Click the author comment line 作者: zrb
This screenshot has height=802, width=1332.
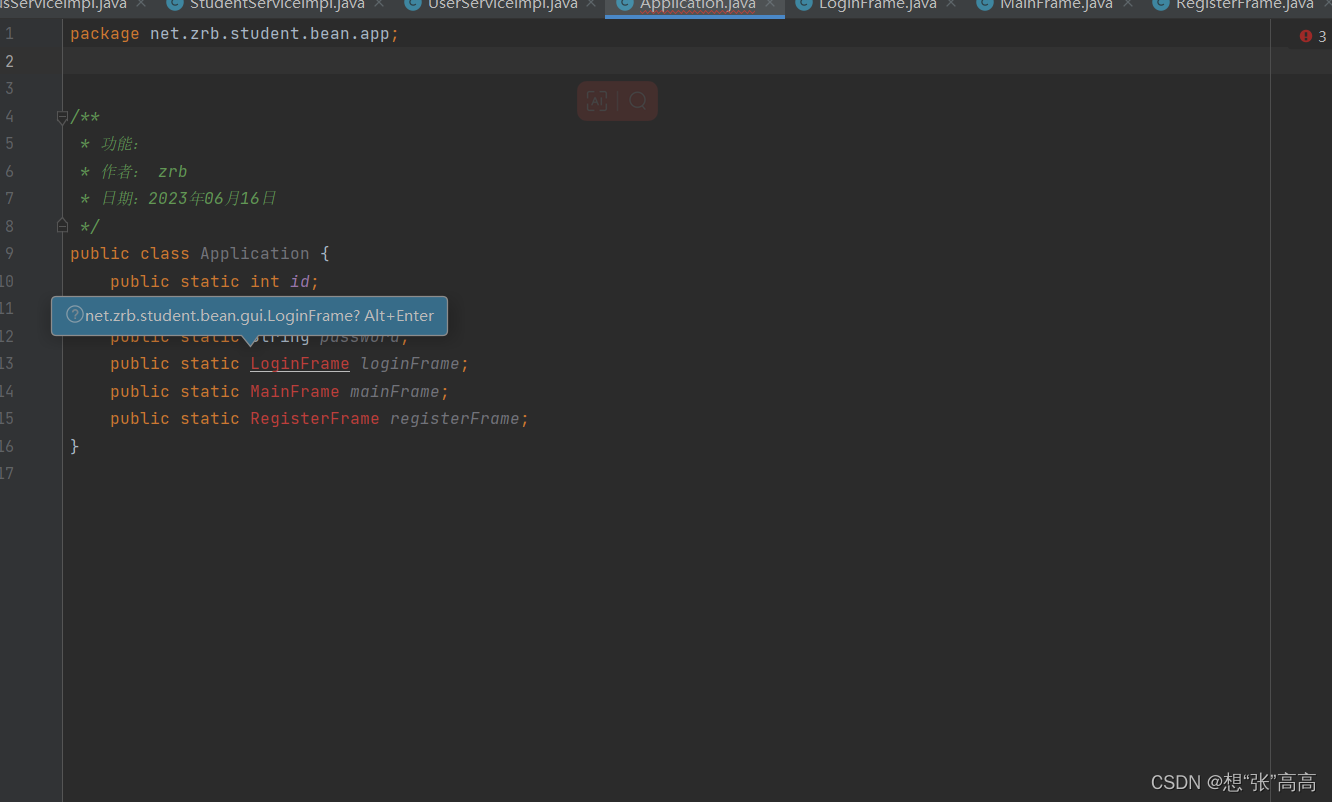(134, 172)
